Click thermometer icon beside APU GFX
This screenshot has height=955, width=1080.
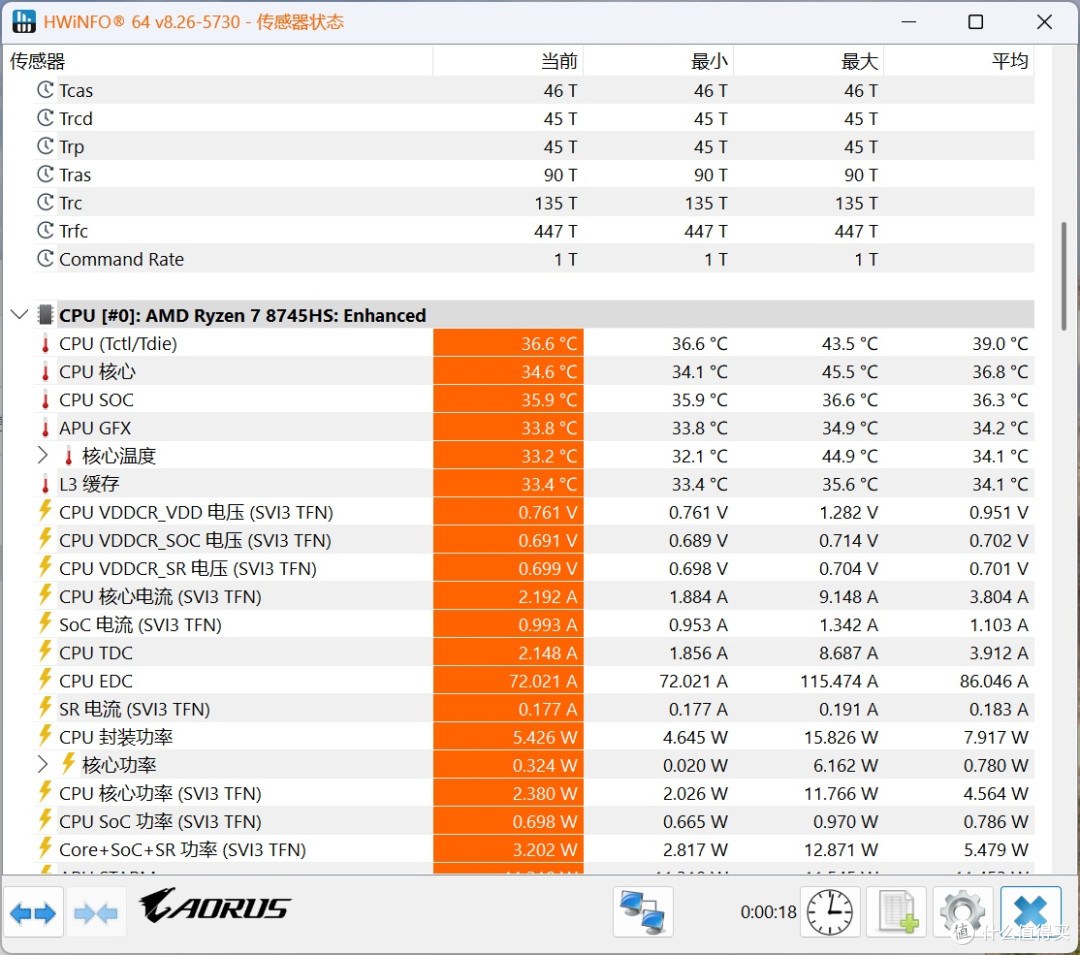click(45, 428)
